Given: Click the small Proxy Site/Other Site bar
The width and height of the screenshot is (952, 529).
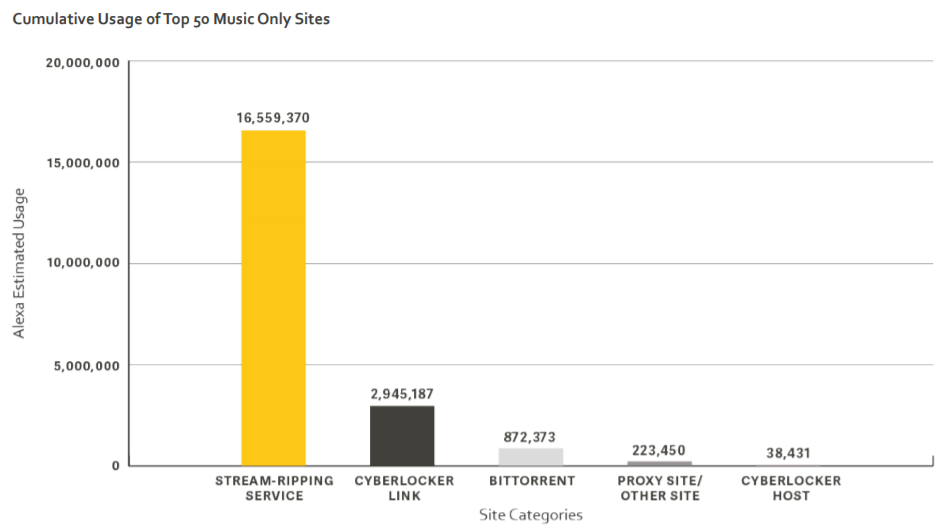Looking at the screenshot, I should 659,463.
